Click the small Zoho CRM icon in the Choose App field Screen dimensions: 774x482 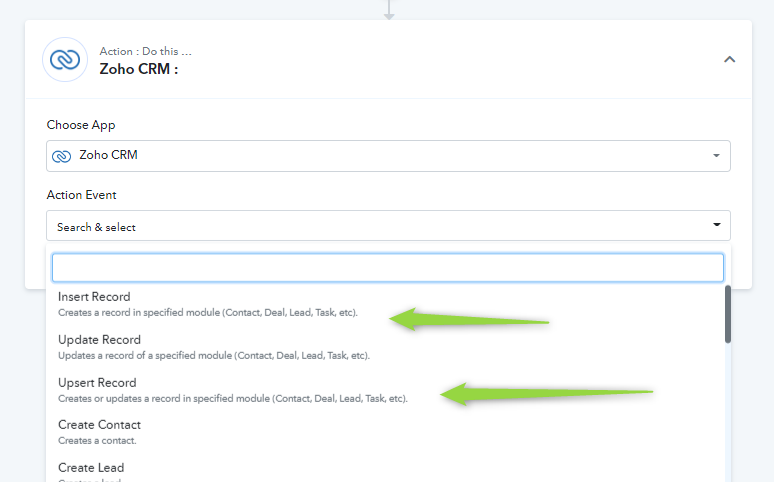(x=62, y=157)
